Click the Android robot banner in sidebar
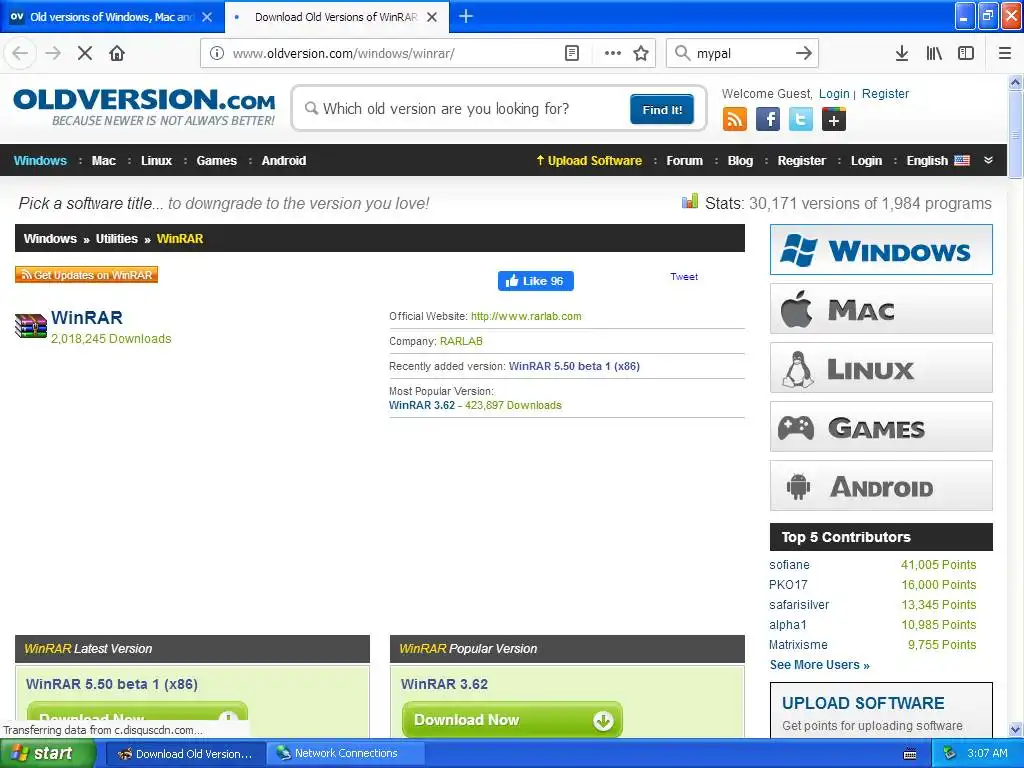This screenshot has height=768, width=1024. 881,486
